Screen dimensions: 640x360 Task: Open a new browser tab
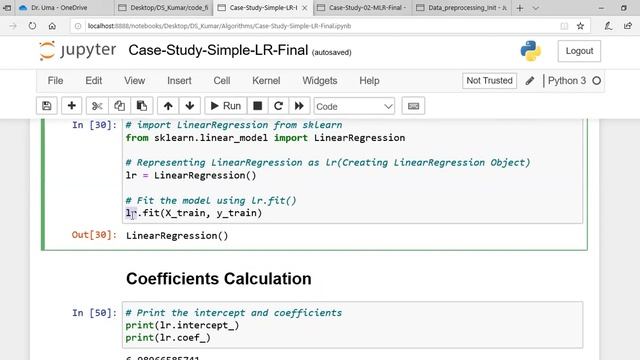(x=520, y=8)
